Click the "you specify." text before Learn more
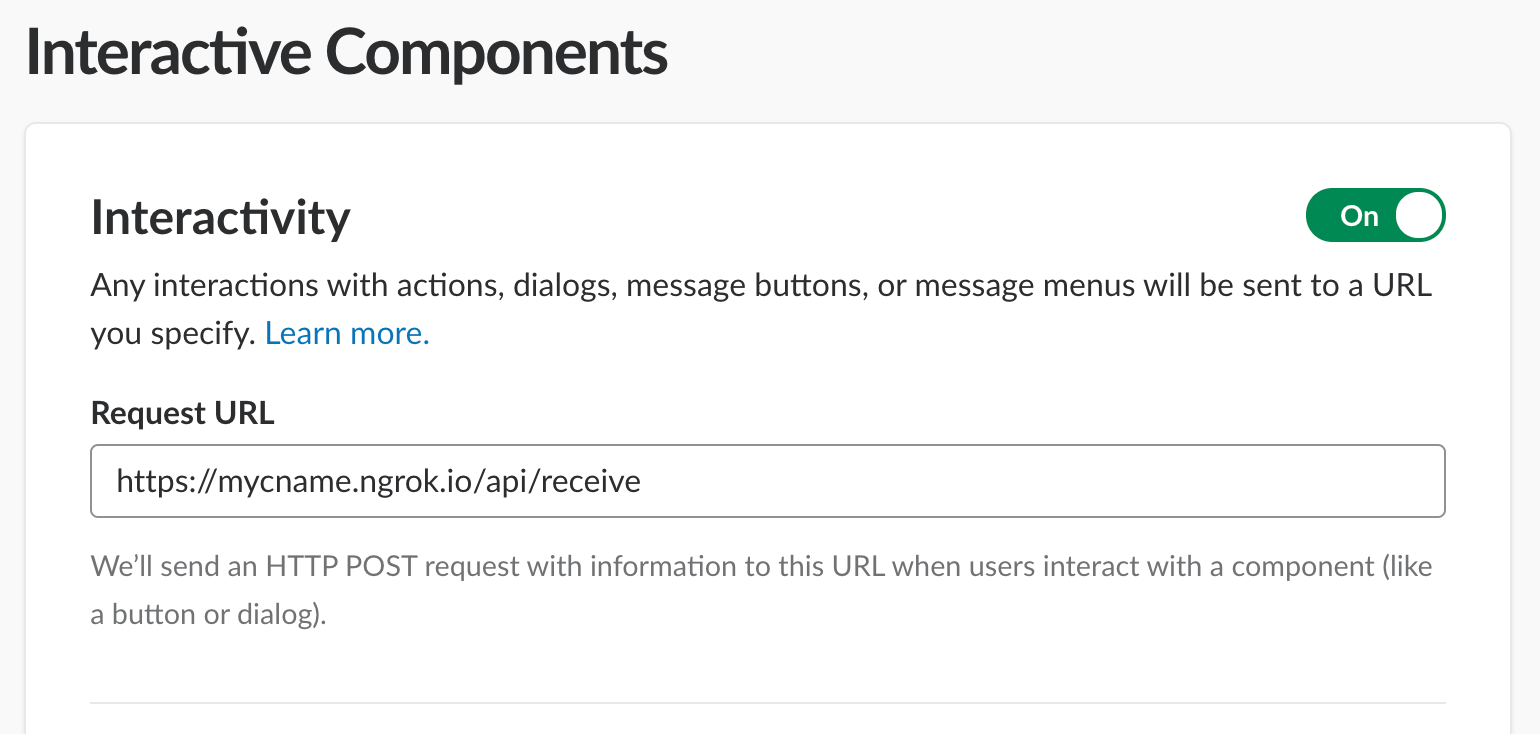 pyautogui.click(x=174, y=333)
